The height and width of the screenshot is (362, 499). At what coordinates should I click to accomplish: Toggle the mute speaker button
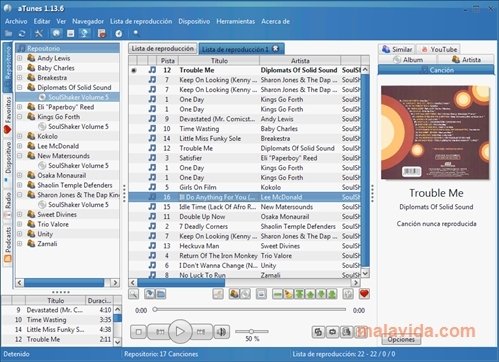coord(221,332)
